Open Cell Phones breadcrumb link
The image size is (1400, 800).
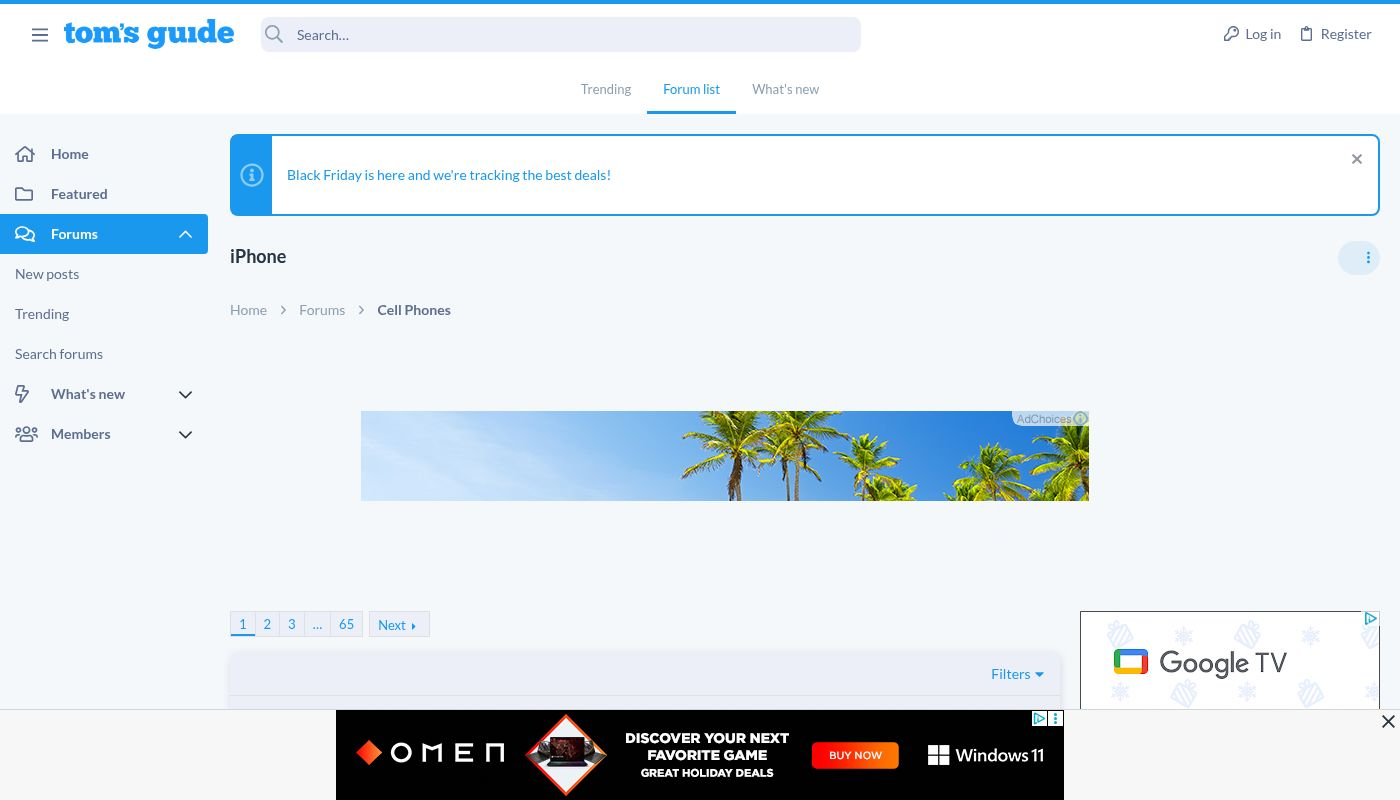[414, 310]
